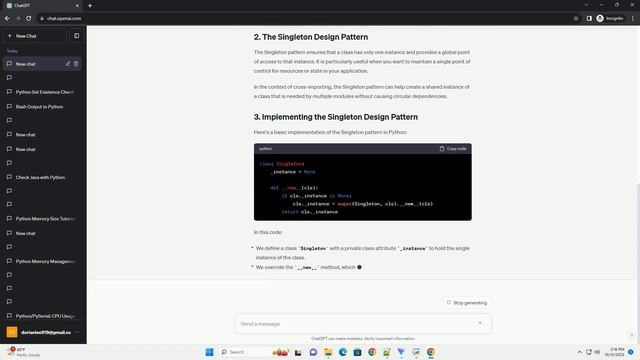The width and height of the screenshot is (640, 360).
Task: Click the lock icon in the address bar
Action: coord(42,18)
